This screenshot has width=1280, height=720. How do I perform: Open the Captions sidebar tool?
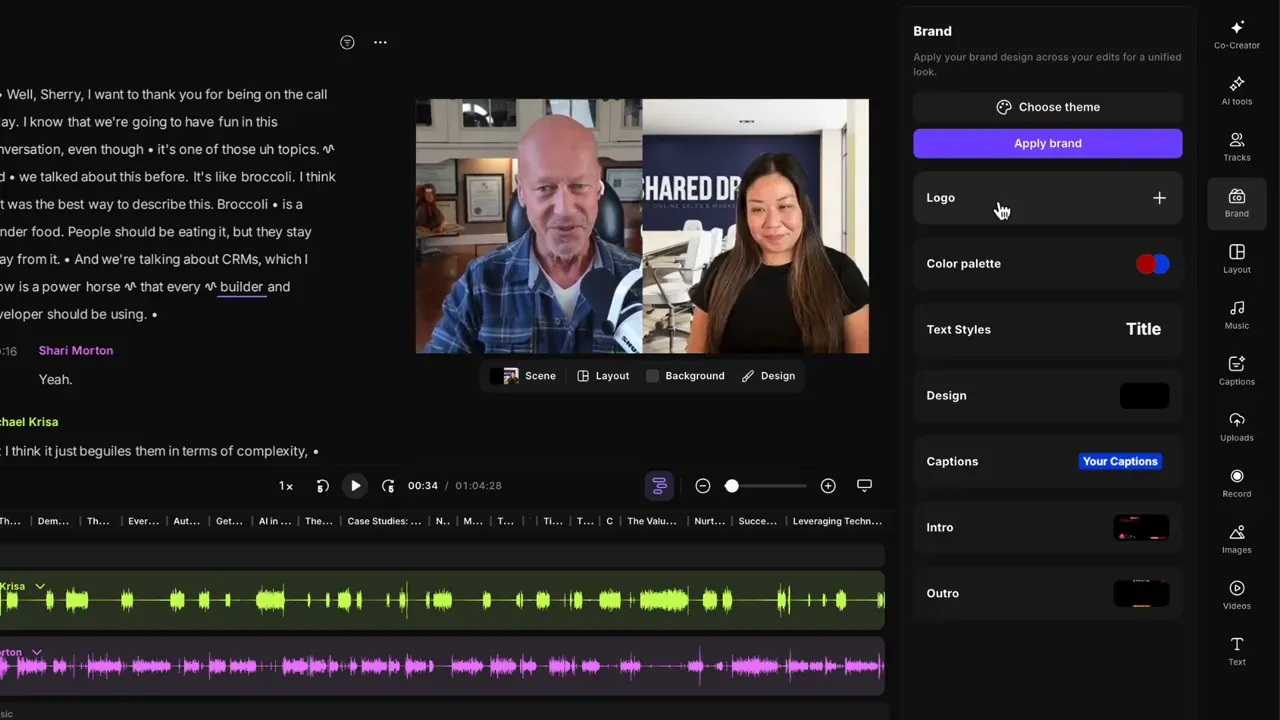[1237, 370]
